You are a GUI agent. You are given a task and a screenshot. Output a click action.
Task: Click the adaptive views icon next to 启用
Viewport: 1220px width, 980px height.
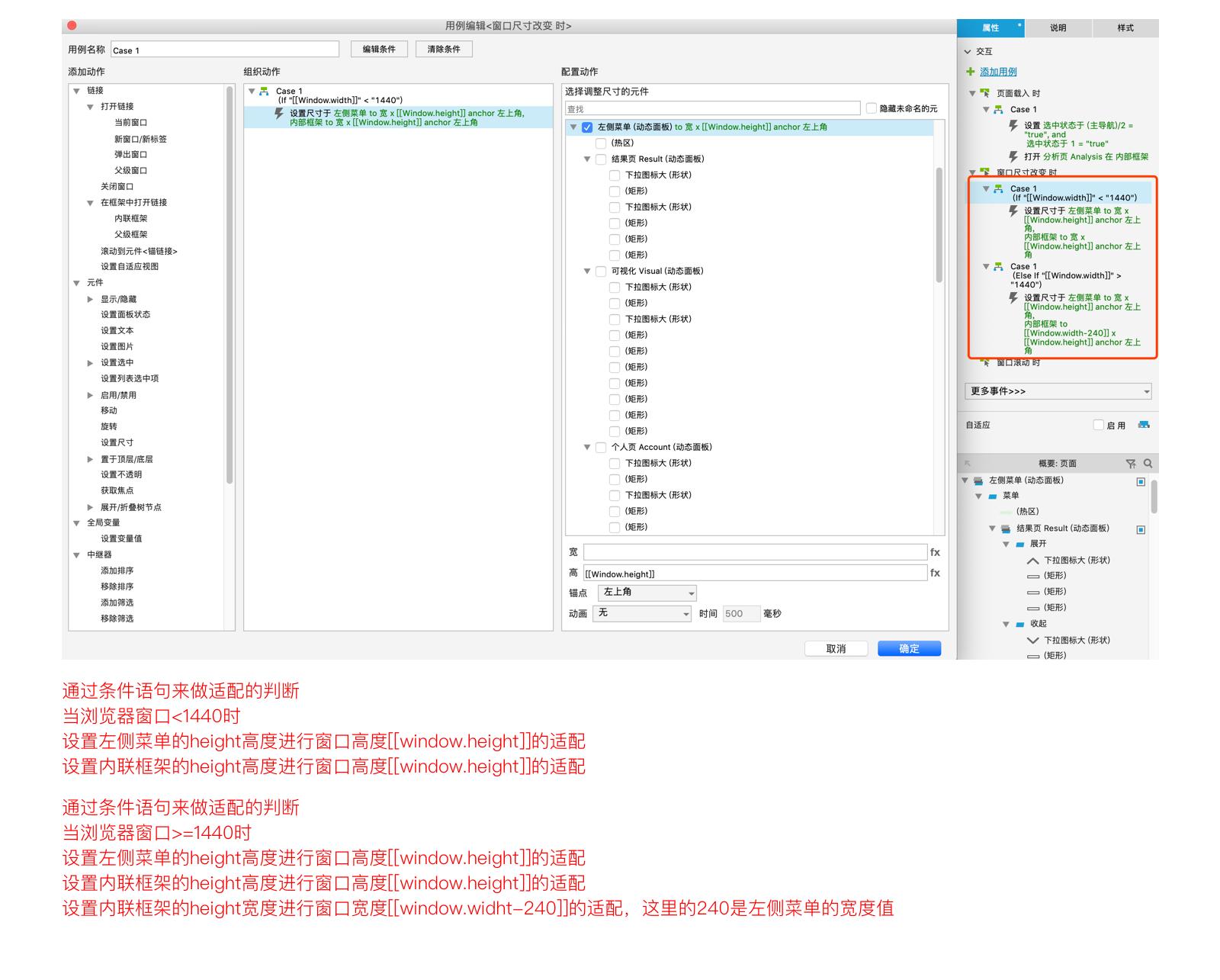point(1144,425)
